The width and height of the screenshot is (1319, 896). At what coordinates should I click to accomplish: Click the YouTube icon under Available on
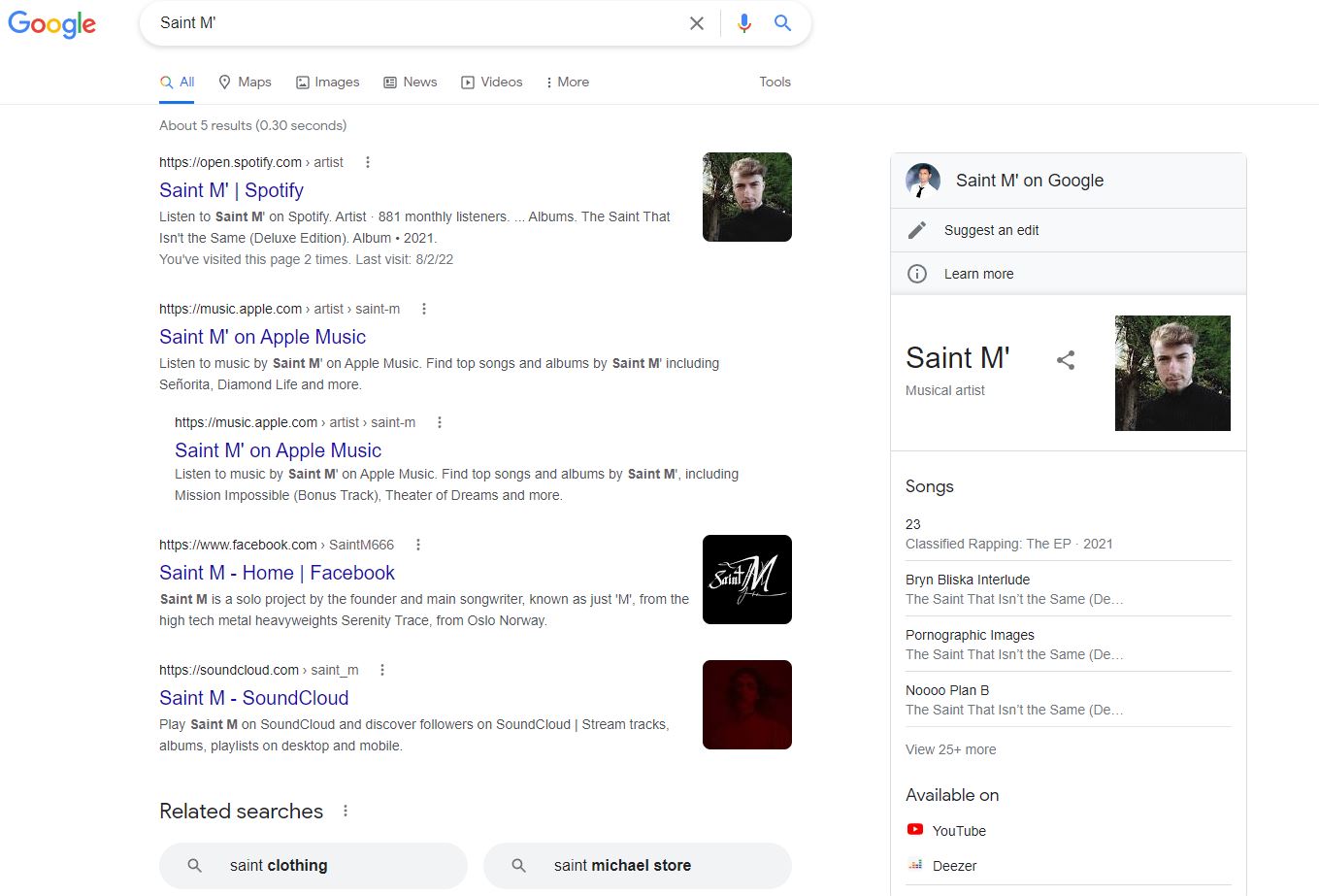point(915,830)
